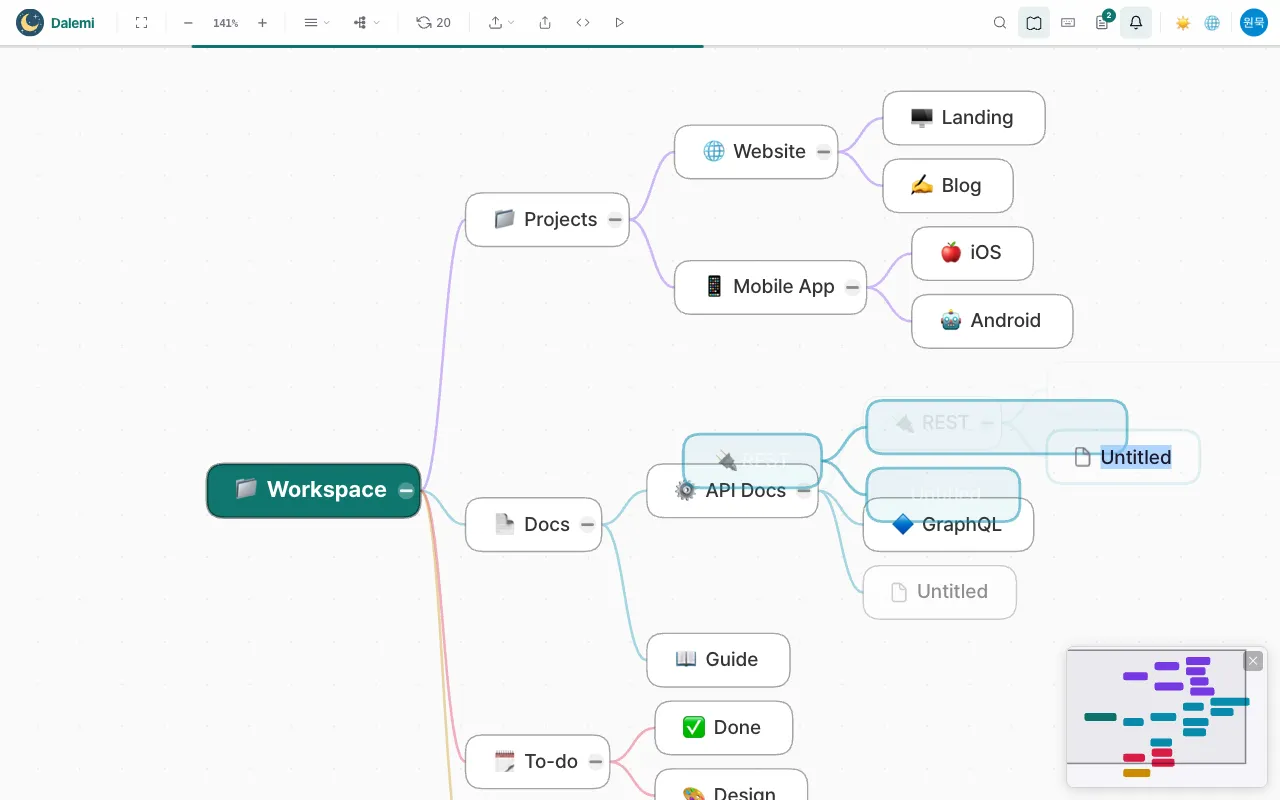Image resolution: width=1280 pixels, height=800 pixels.
Task: Close the minimap panel
Action: (1253, 661)
